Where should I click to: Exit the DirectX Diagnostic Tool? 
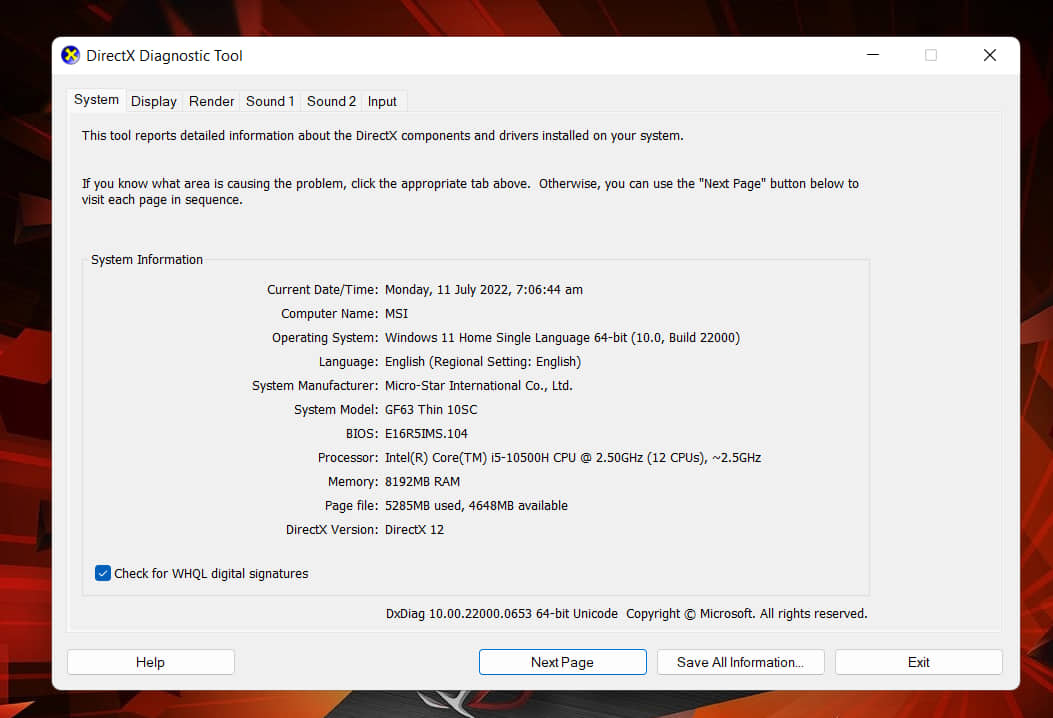pos(919,662)
